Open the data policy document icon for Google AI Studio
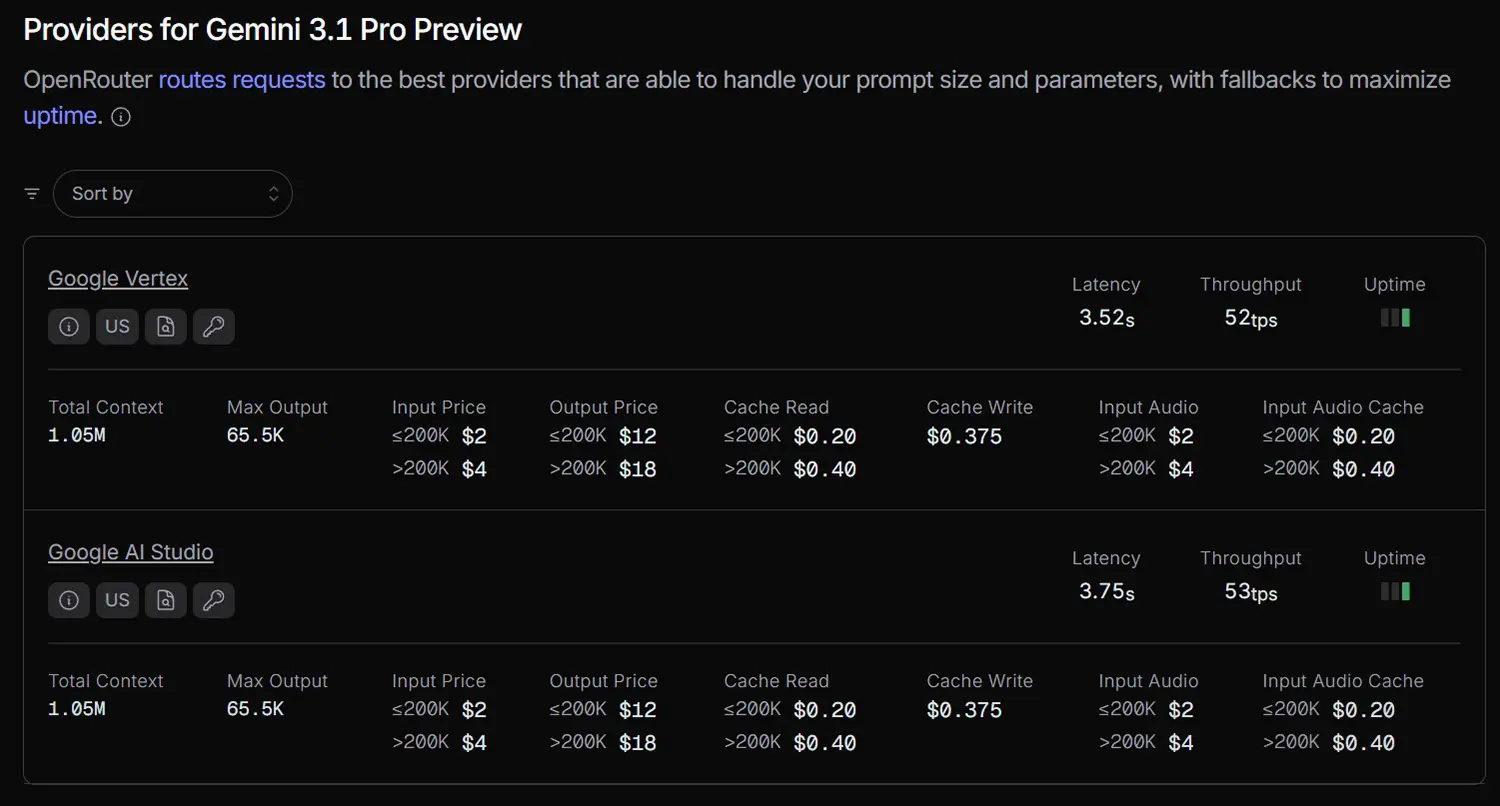Screen dimensions: 1500x806 click(166, 600)
